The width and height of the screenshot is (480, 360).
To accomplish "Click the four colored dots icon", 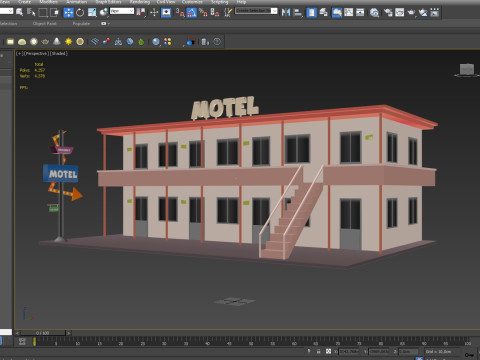I will tap(168, 42).
